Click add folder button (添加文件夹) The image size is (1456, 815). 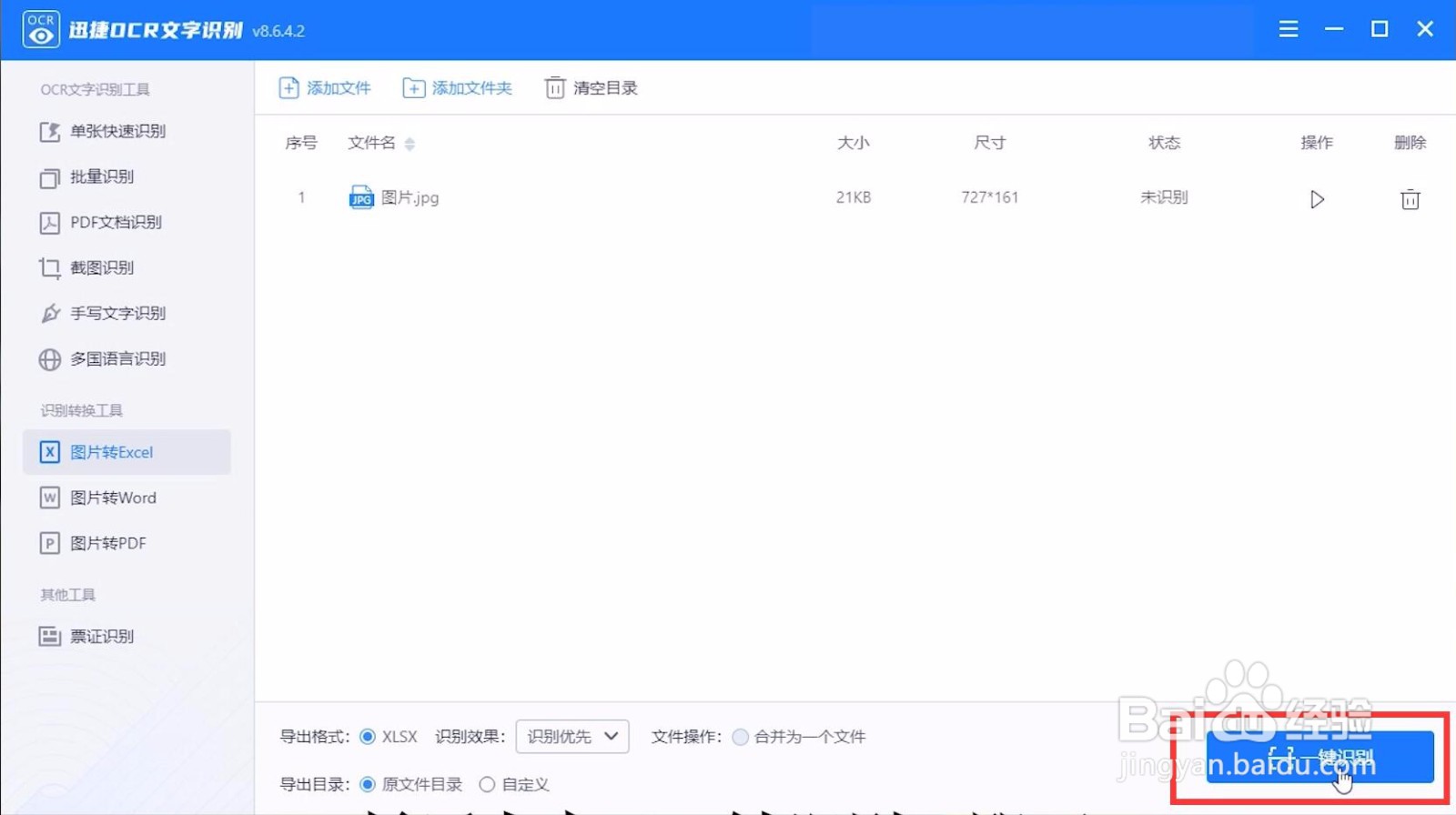click(458, 87)
